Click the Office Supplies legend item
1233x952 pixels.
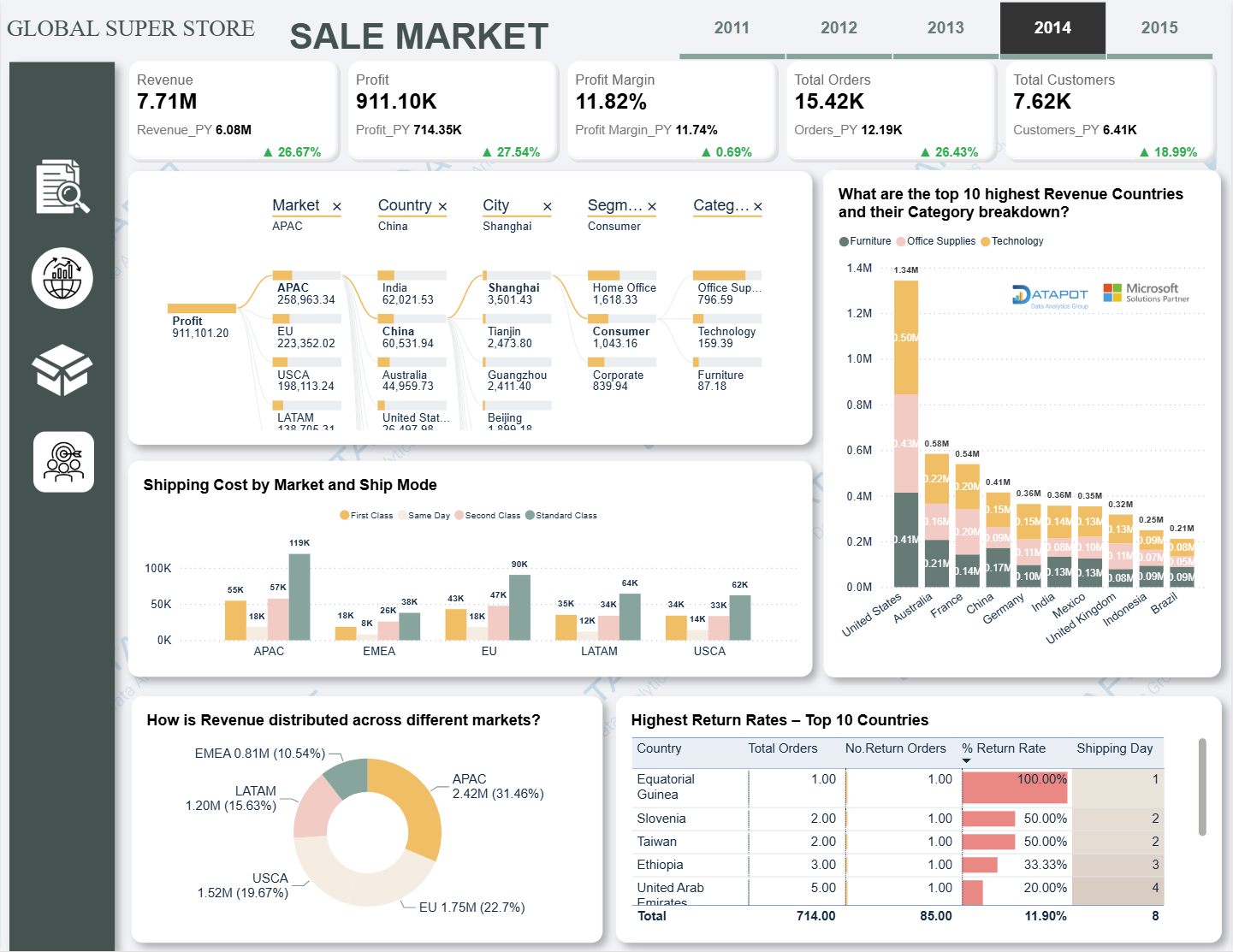(x=935, y=242)
